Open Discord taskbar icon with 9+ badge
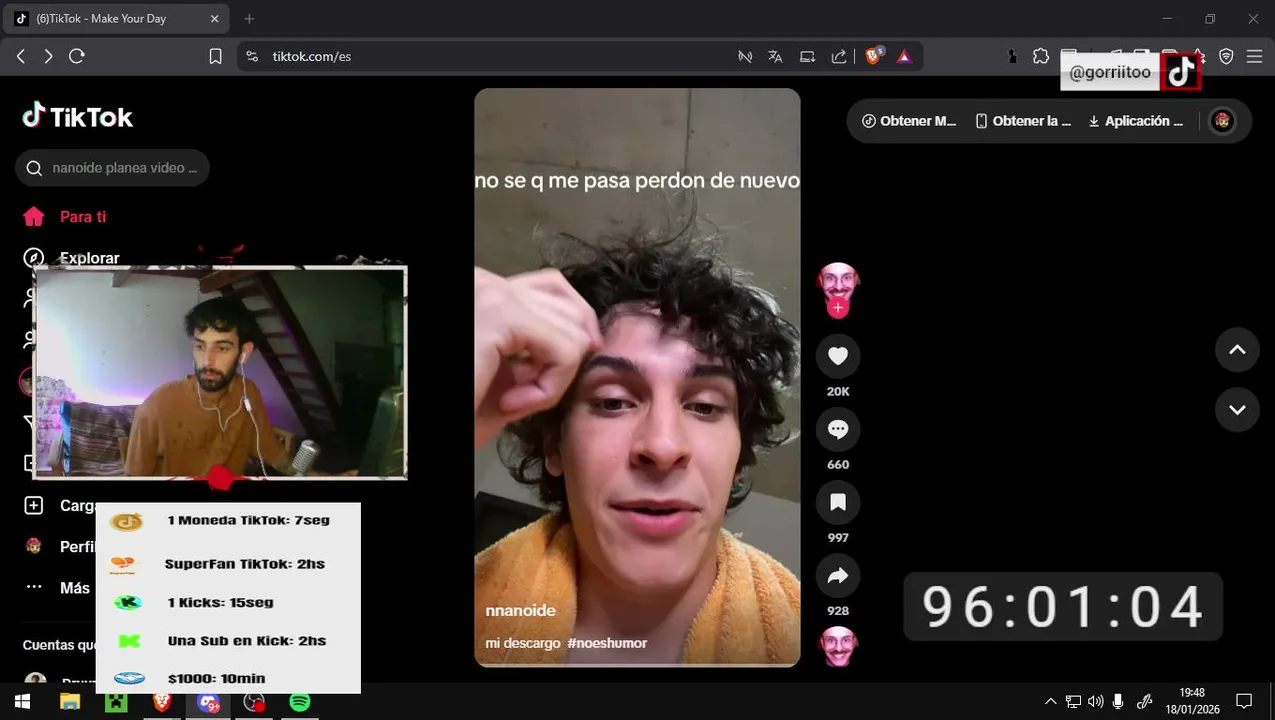This screenshot has width=1275, height=720. tap(208, 703)
